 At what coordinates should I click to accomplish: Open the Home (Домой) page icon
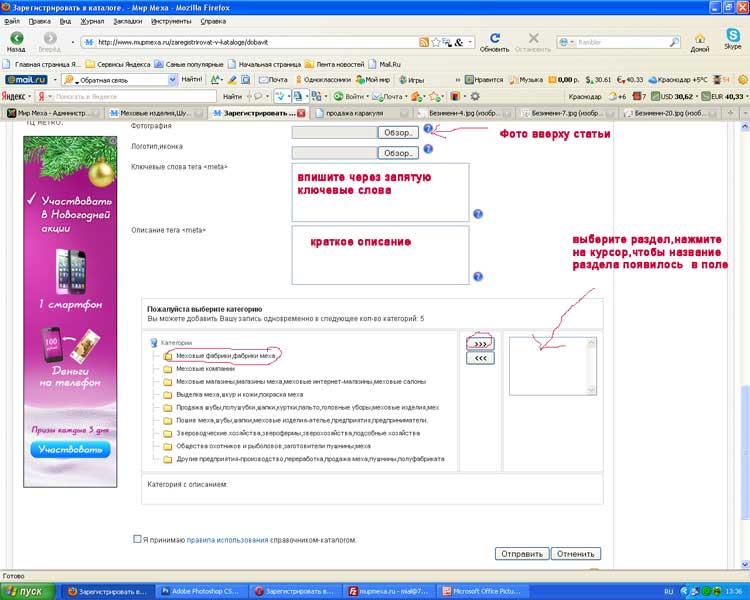[700, 40]
